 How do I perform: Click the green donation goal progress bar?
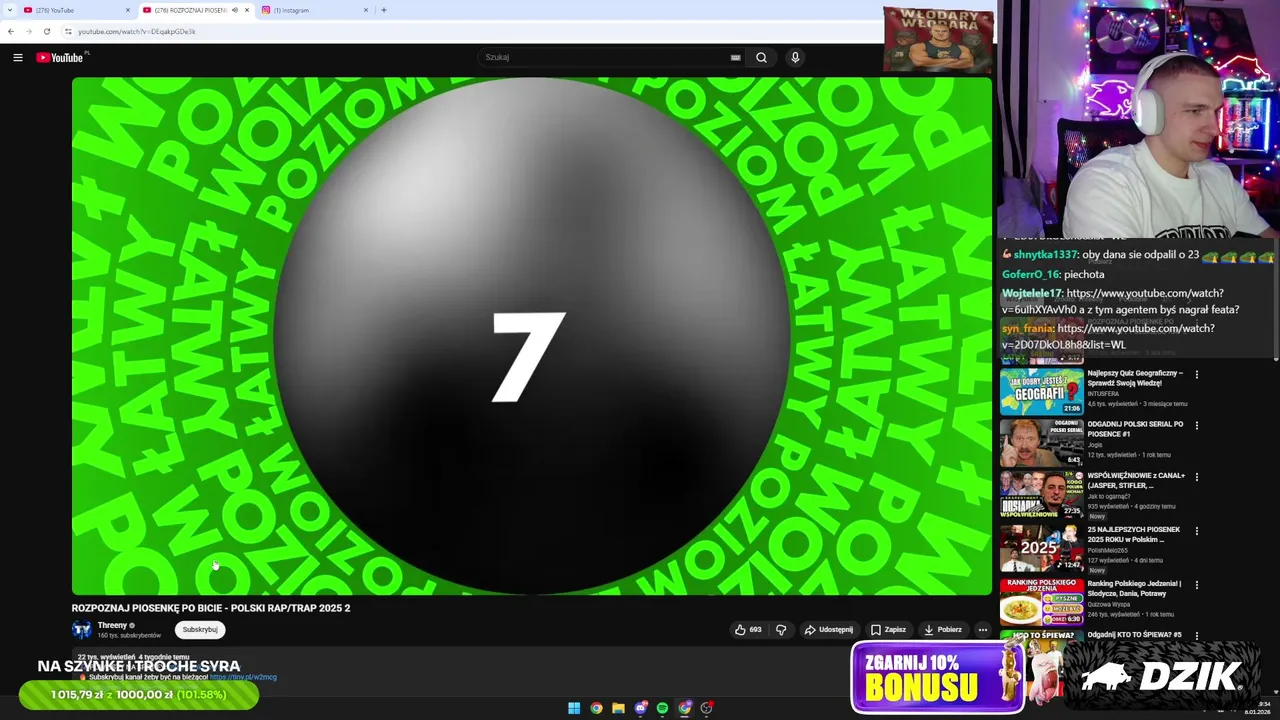tap(139, 695)
